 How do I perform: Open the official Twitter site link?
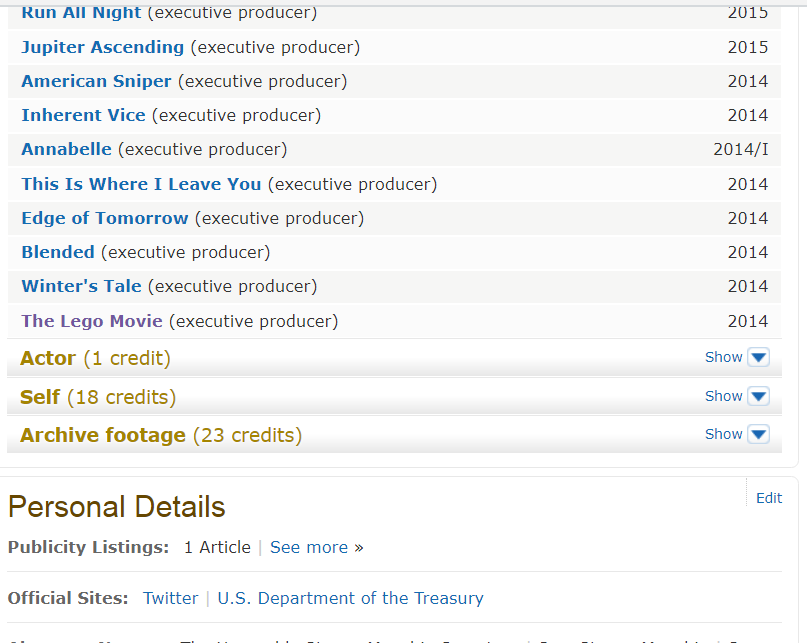coord(170,598)
